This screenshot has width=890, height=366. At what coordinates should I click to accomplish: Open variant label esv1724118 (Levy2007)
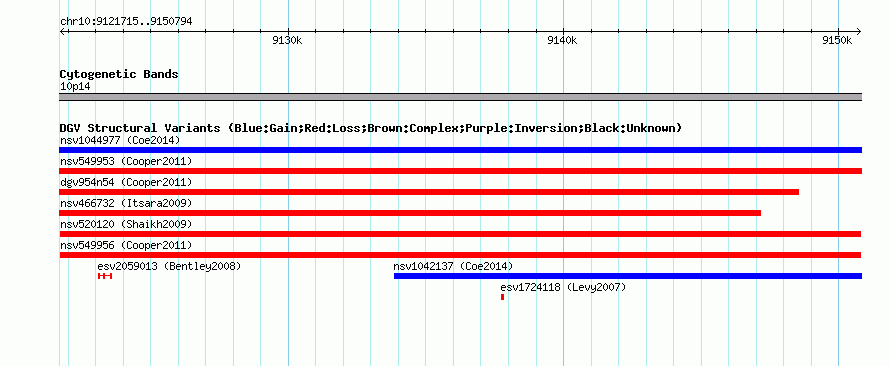point(563,288)
